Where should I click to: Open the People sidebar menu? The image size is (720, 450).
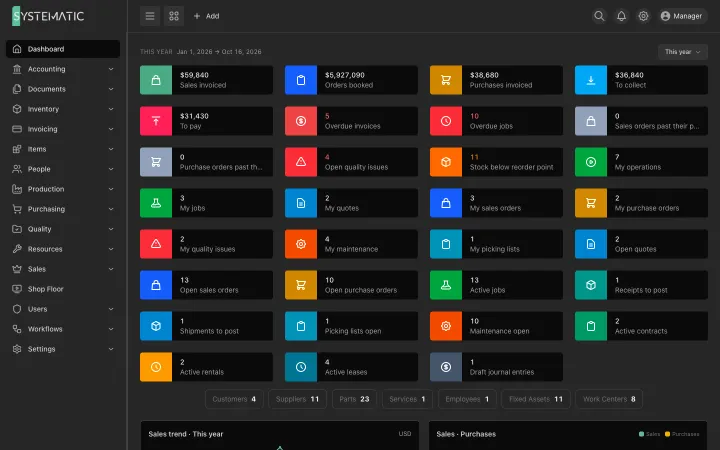(63, 169)
